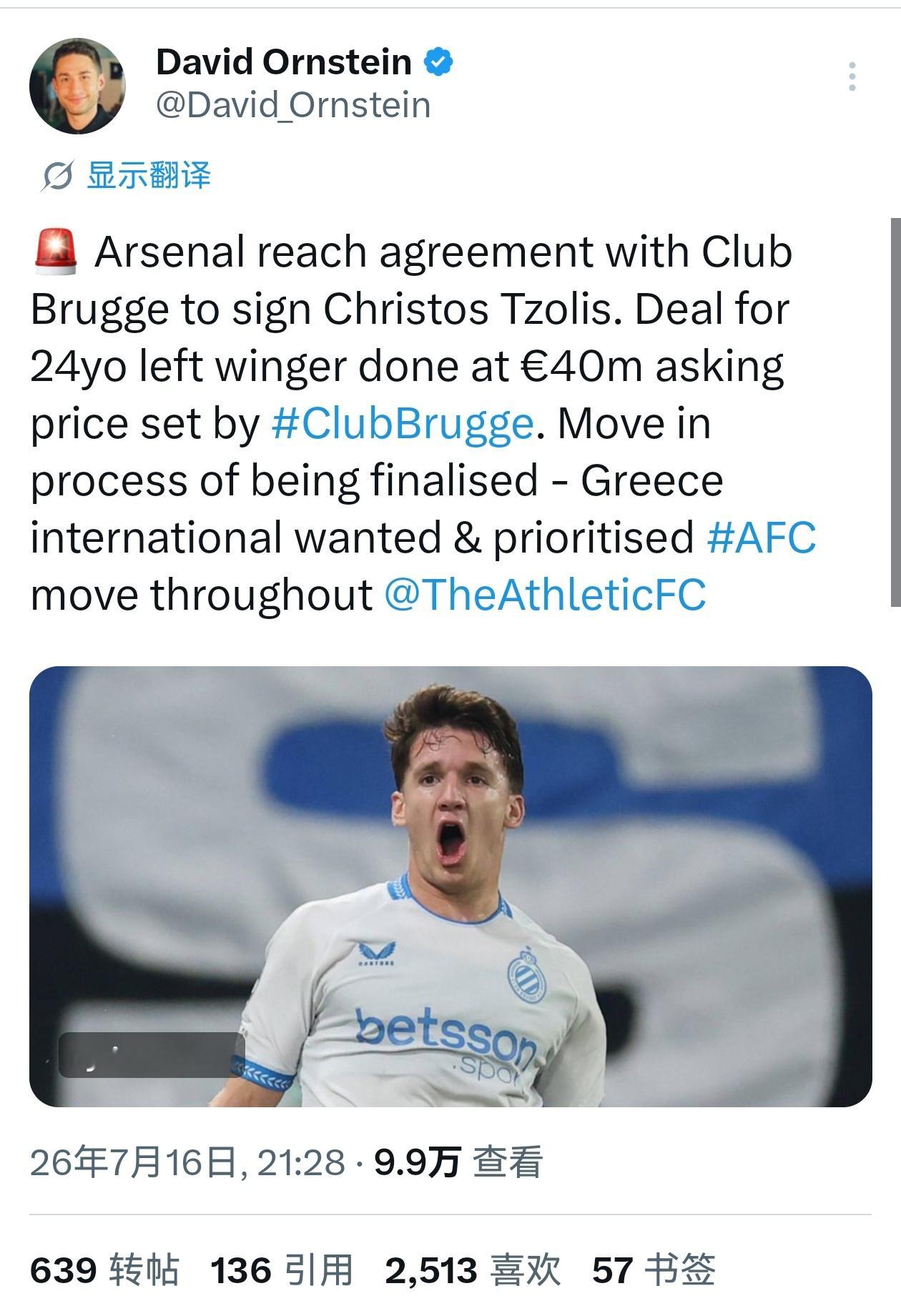The width and height of the screenshot is (901, 1316).
Task: Tap the translation slash-circle icon
Action: pyautogui.click(x=56, y=175)
